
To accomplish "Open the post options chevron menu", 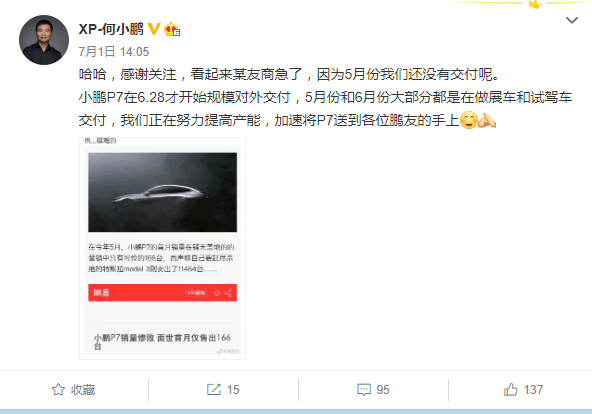I will pyautogui.click(x=572, y=20).
